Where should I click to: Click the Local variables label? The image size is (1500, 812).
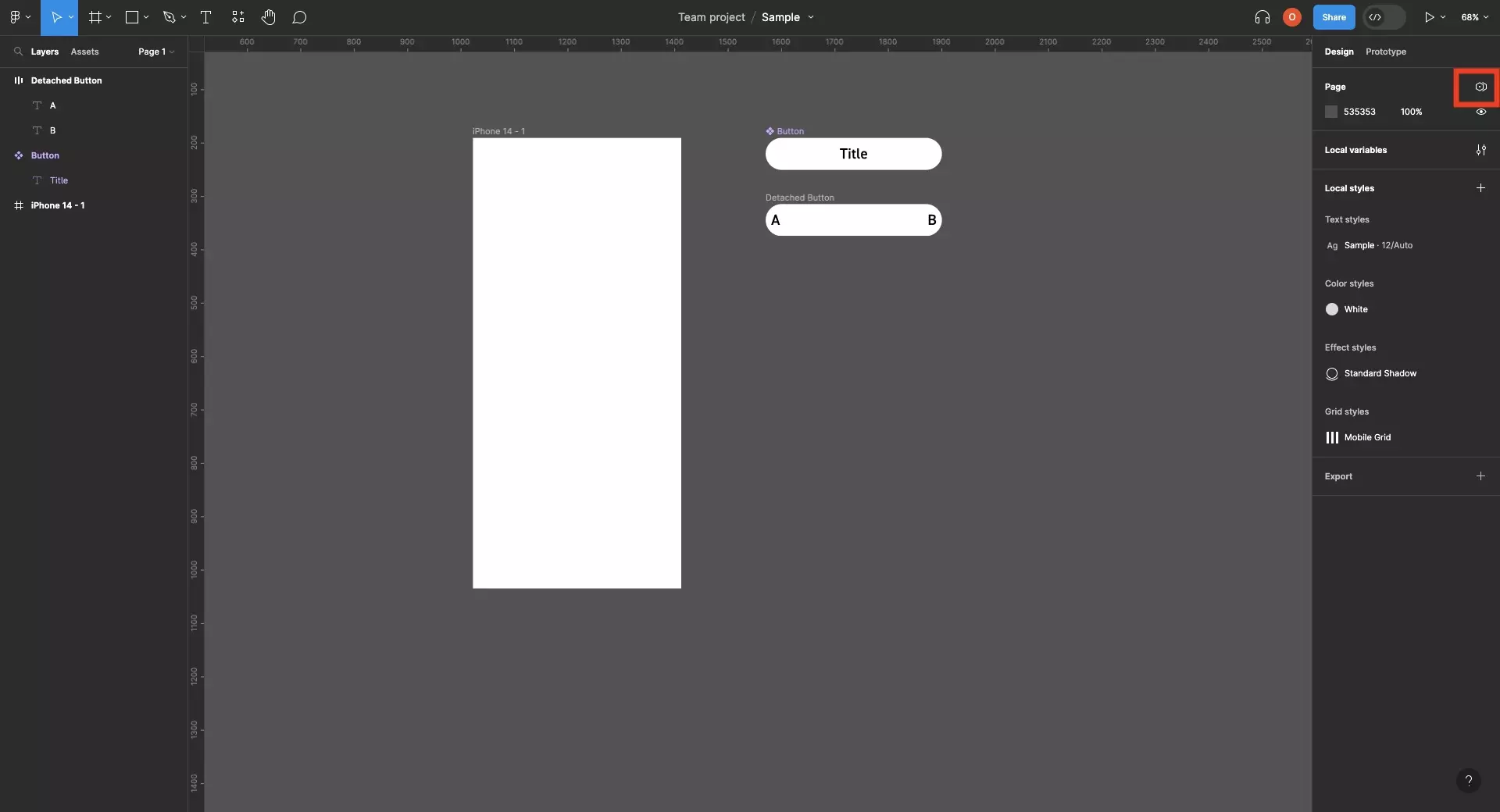pos(1355,150)
